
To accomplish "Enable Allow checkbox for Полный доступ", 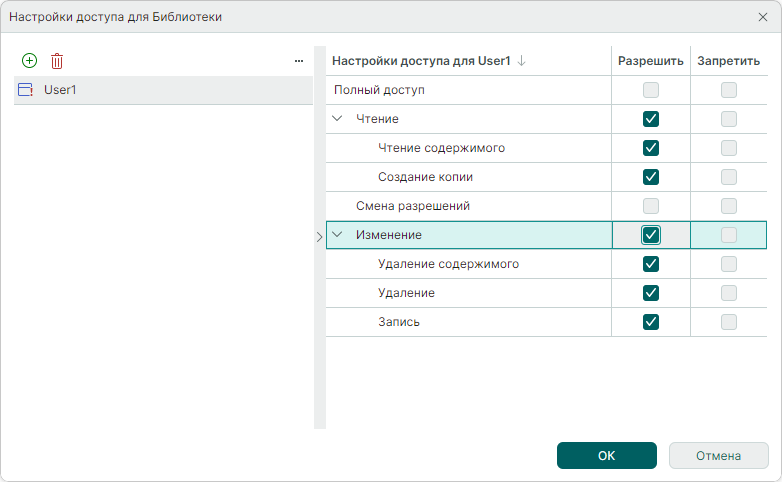I will (651, 90).
